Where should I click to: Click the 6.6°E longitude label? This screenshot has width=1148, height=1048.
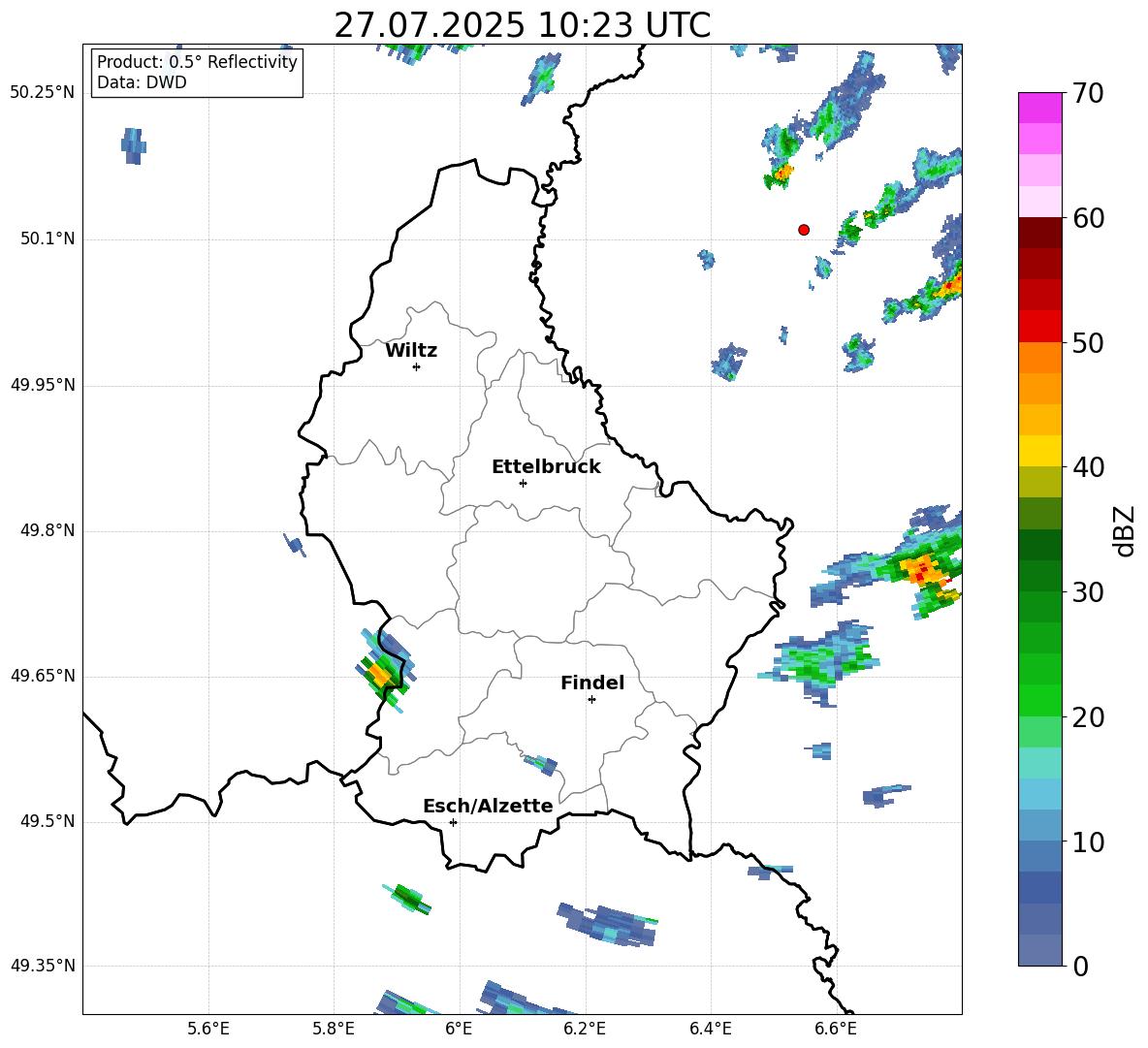coord(836,1029)
